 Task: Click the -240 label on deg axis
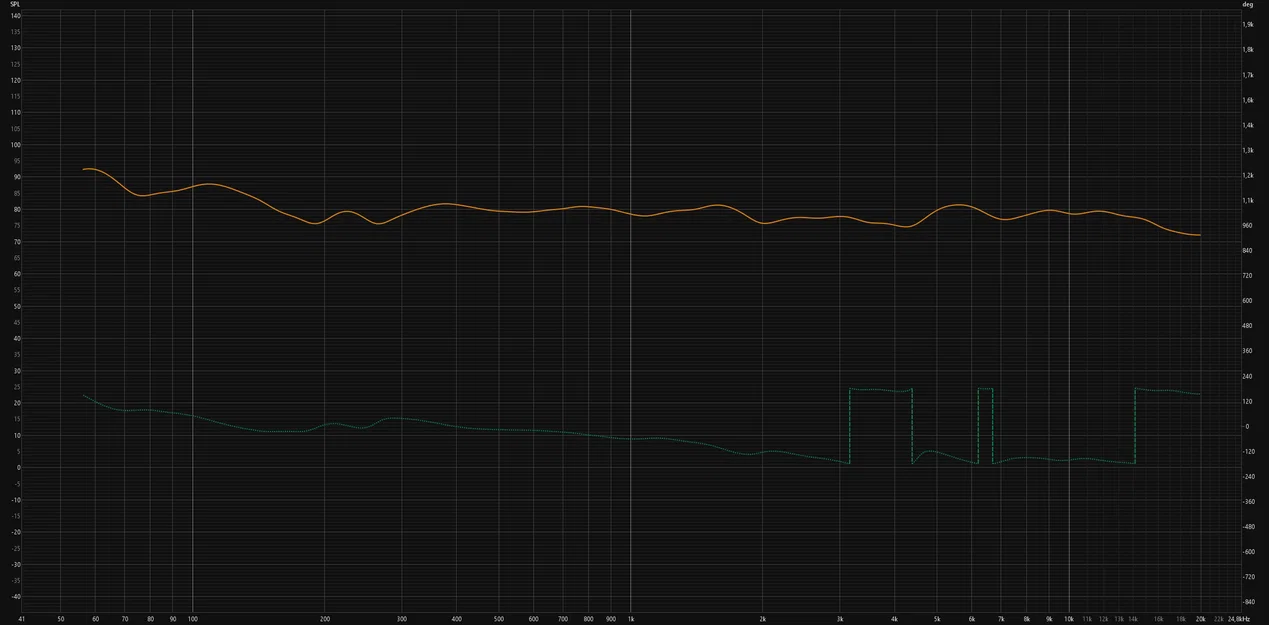tap(1248, 477)
